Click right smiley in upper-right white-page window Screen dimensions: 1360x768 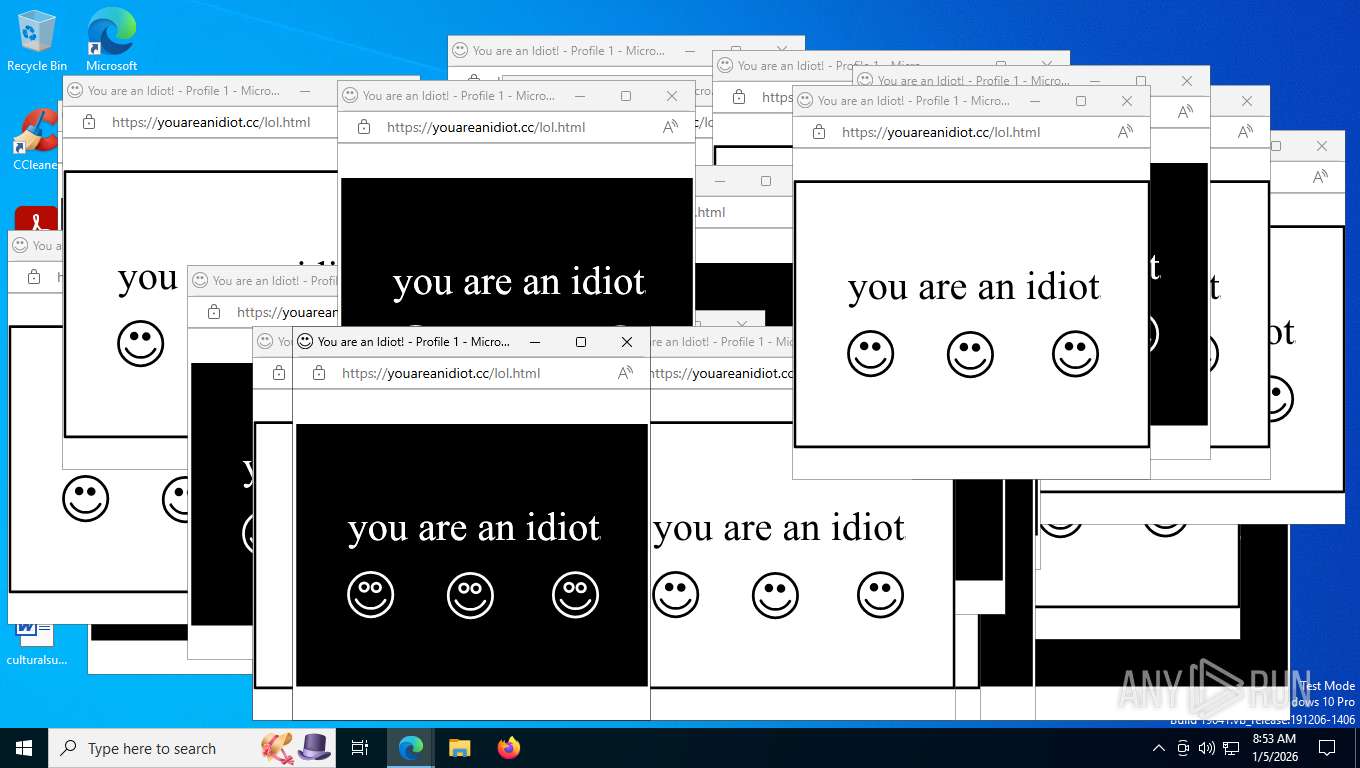pos(1076,354)
